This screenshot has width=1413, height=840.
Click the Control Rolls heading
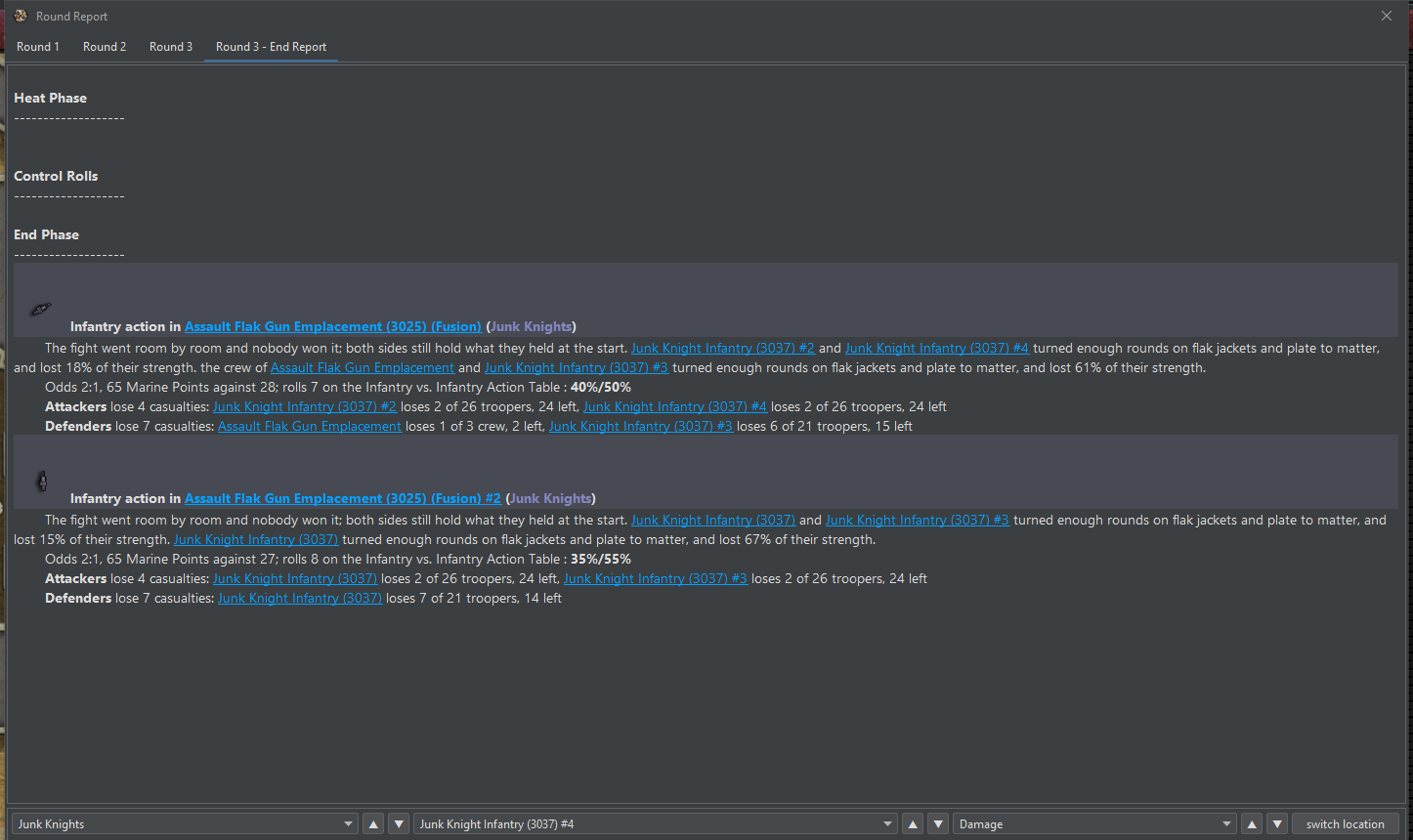(x=56, y=177)
